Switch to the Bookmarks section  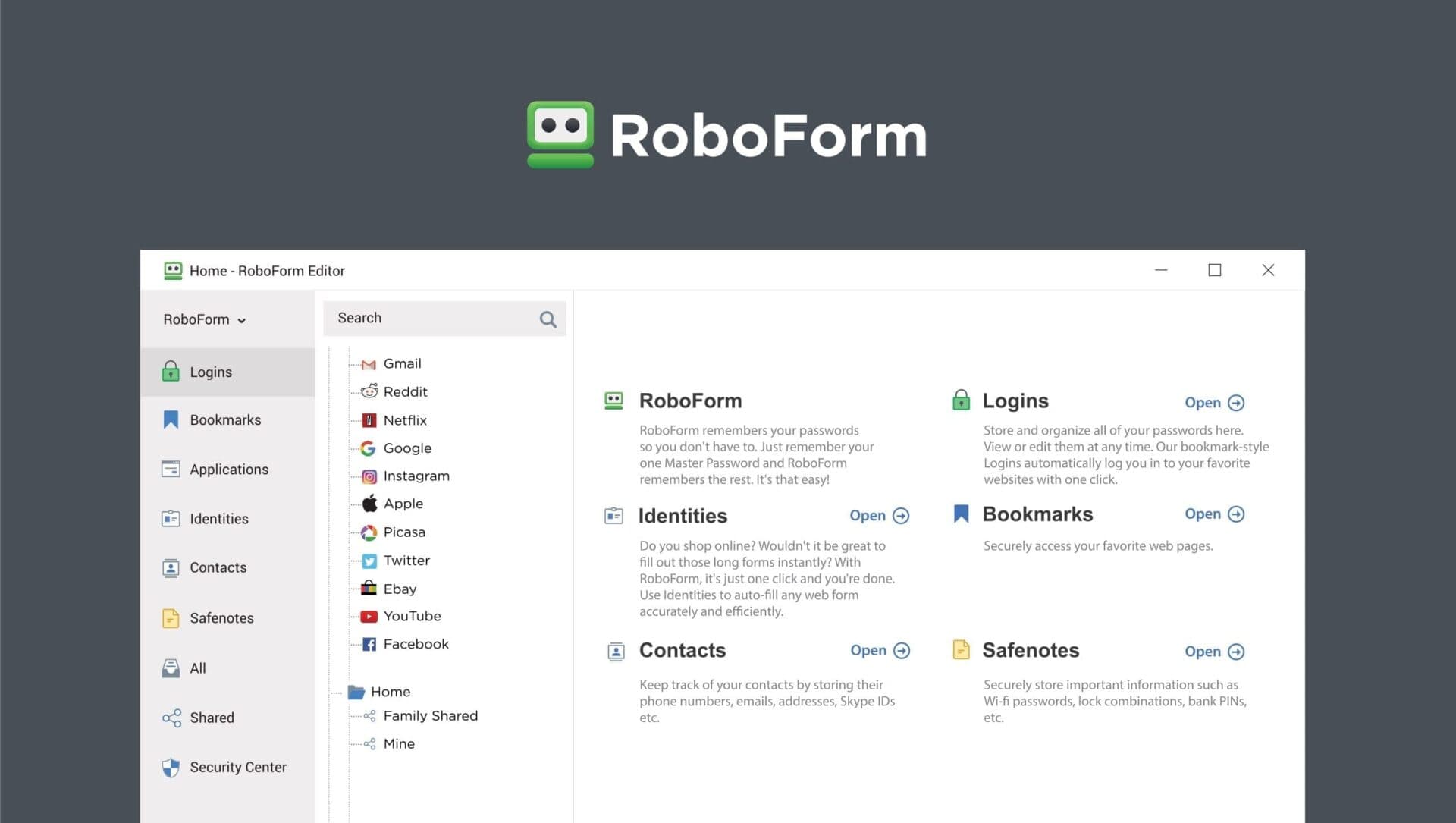[x=227, y=419]
